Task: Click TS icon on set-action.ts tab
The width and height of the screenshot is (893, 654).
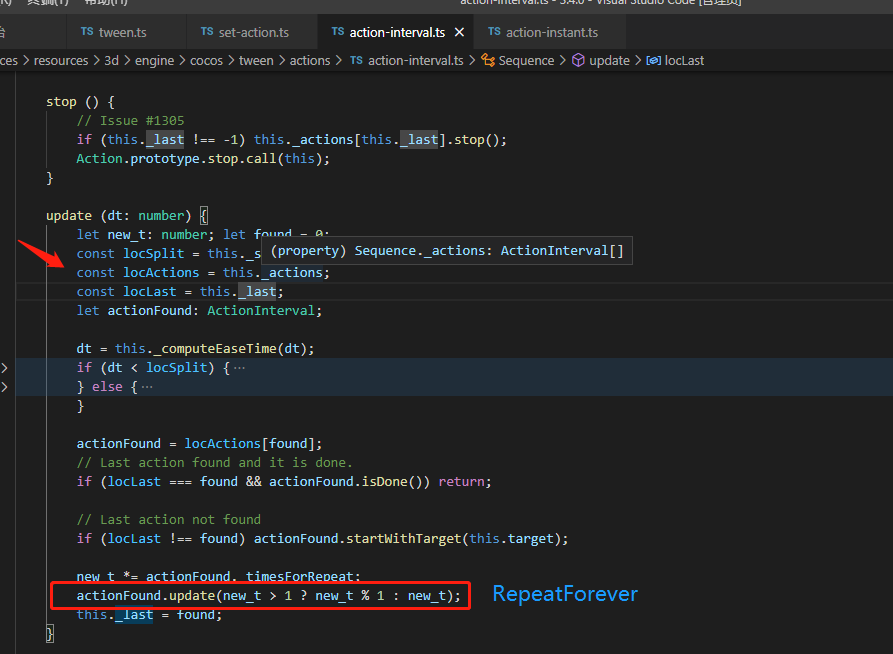Action: click(207, 31)
